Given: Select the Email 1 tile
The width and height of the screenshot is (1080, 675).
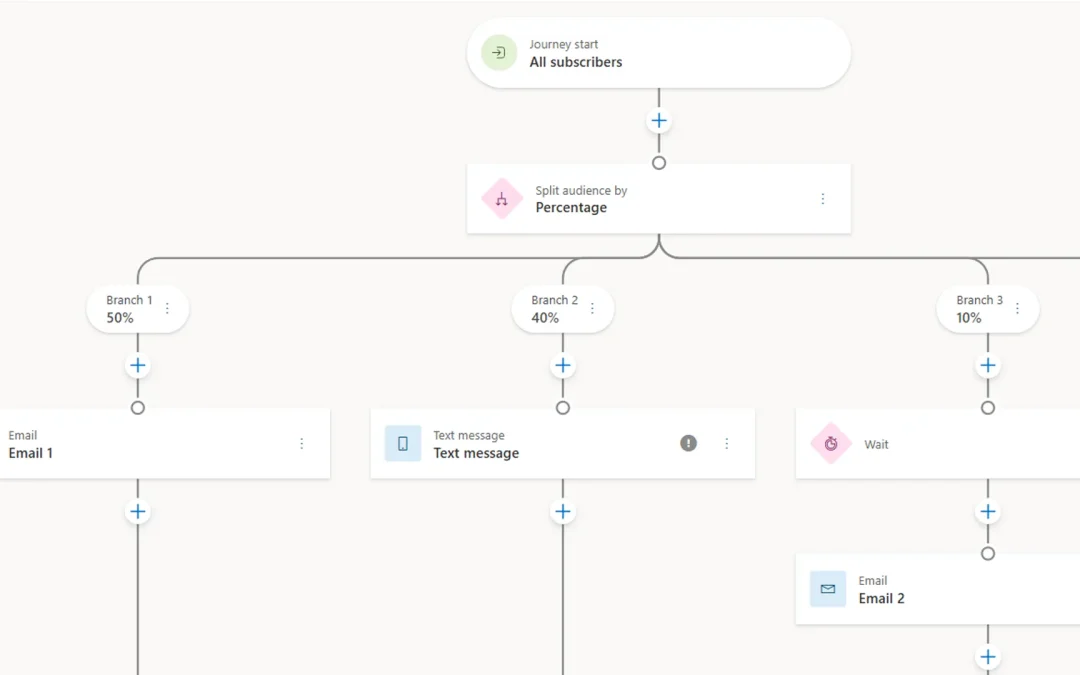Looking at the screenshot, I should (x=165, y=444).
